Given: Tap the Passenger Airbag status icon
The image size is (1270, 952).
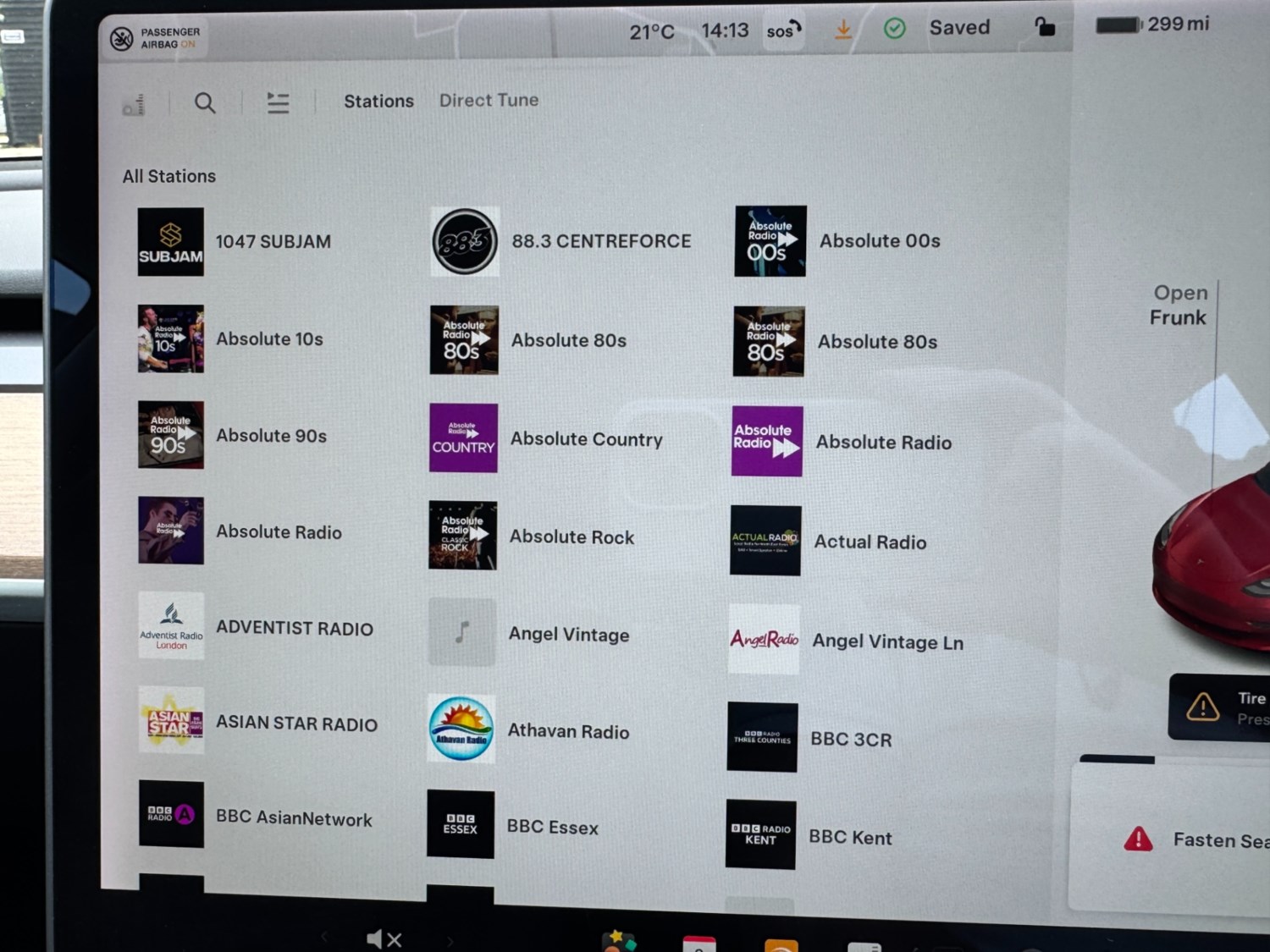Looking at the screenshot, I should 122,38.
